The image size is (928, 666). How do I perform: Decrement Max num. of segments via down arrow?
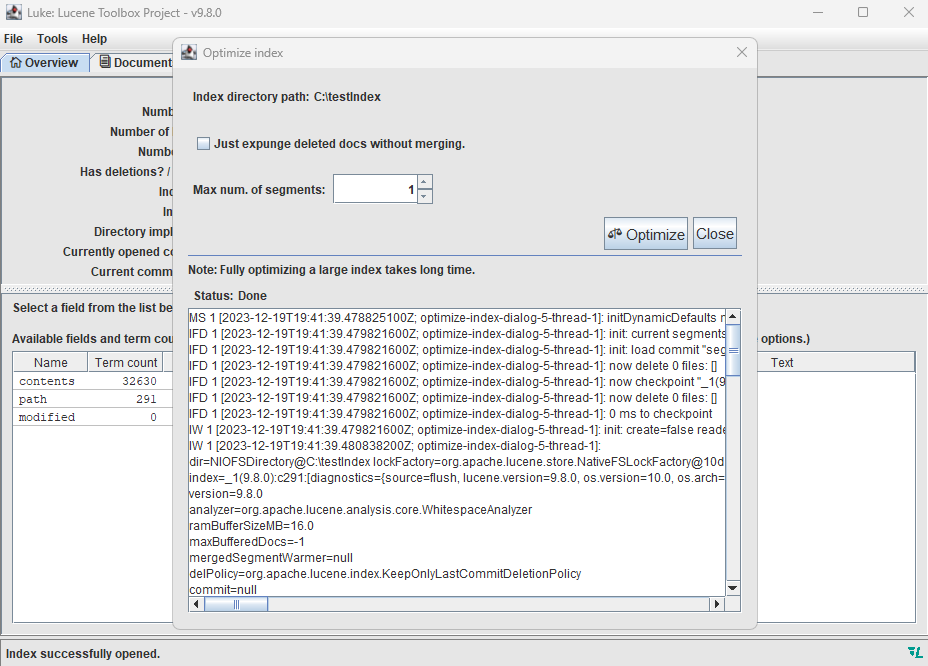pyautogui.click(x=423, y=194)
